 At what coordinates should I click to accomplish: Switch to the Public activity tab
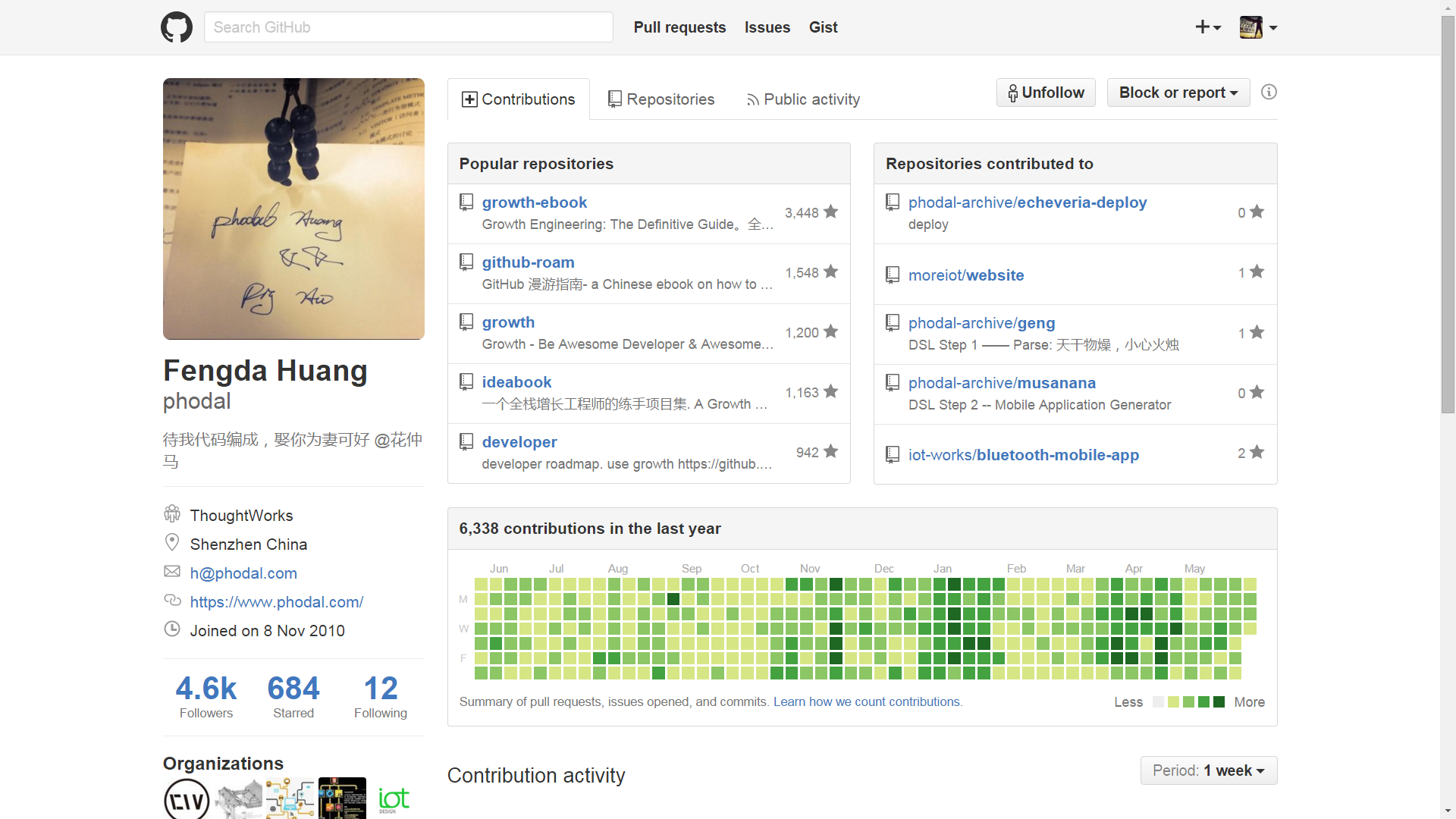(x=803, y=99)
